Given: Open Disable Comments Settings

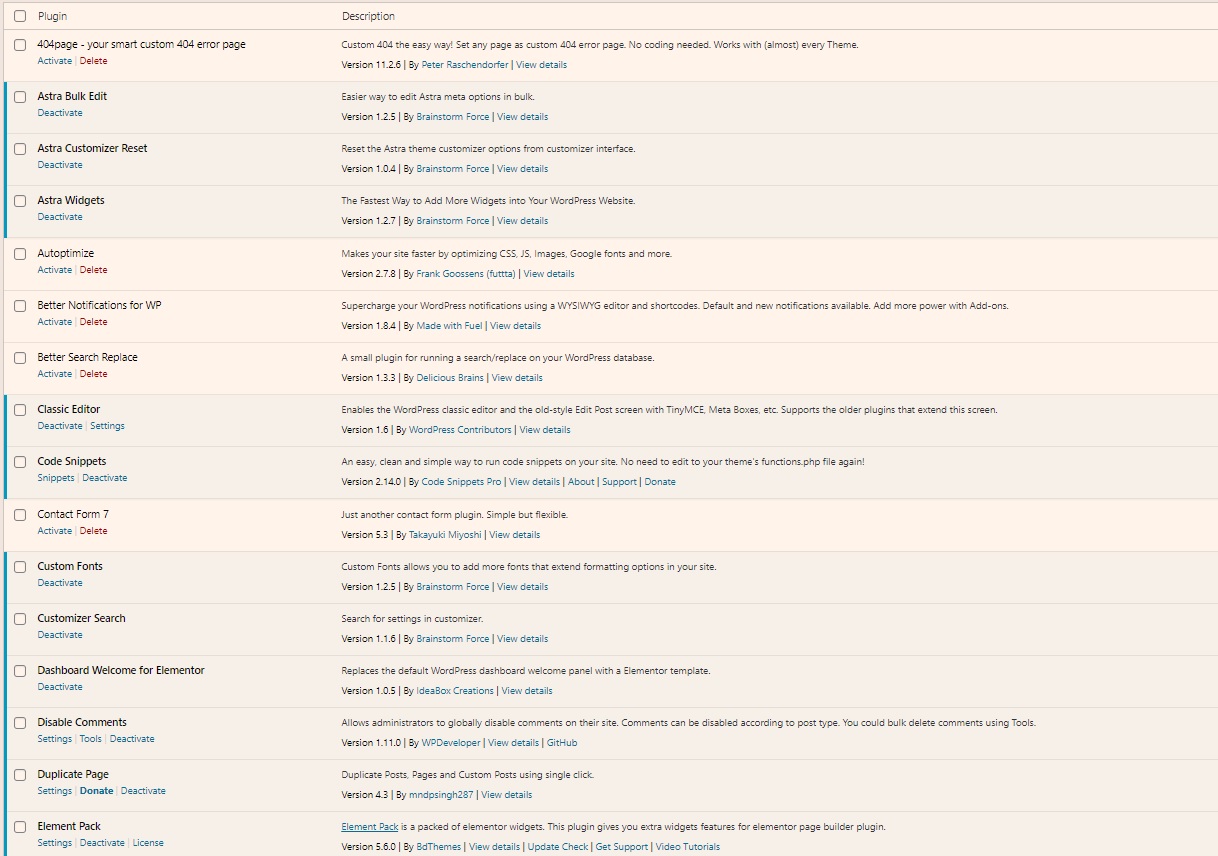Looking at the screenshot, I should pyautogui.click(x=55, y=739).
